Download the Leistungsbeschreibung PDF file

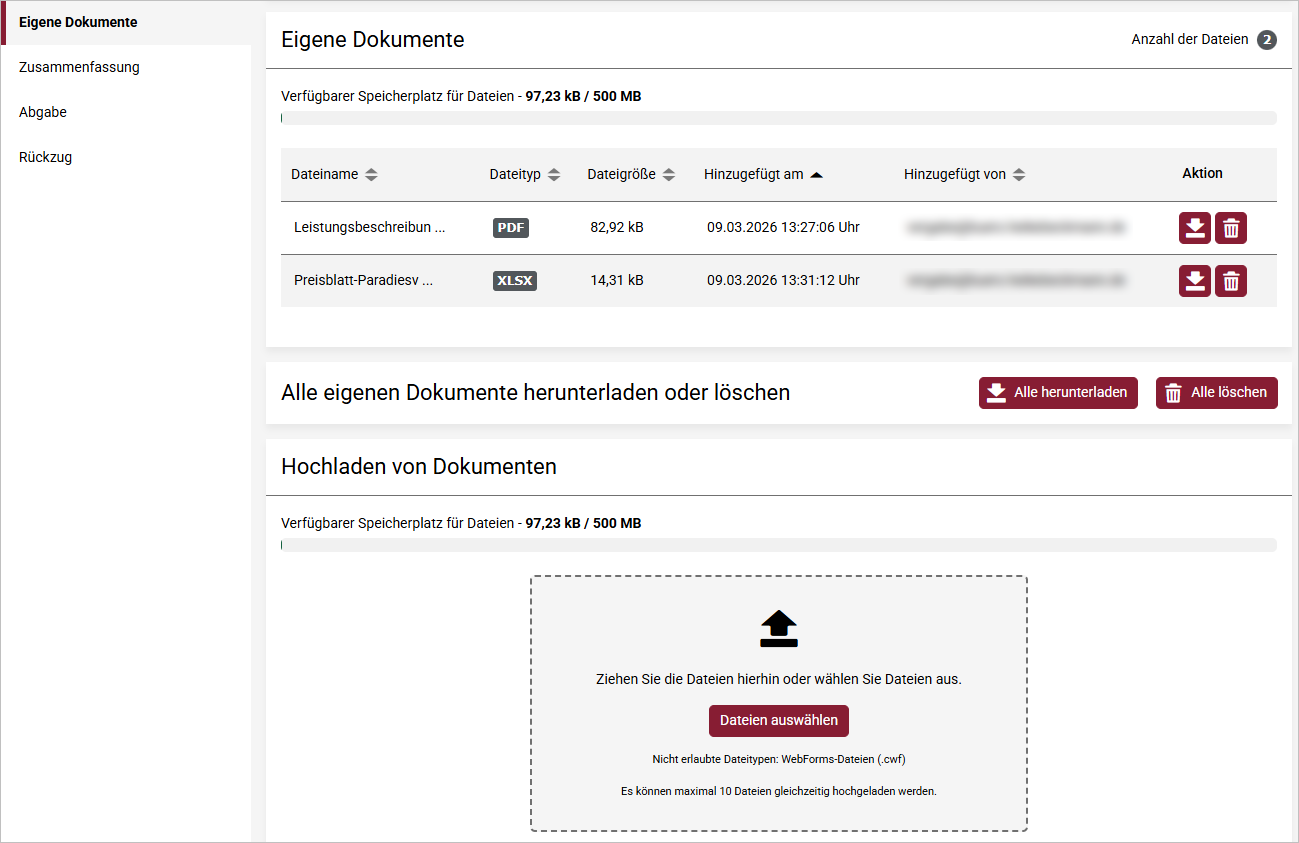pos(1195,228)
